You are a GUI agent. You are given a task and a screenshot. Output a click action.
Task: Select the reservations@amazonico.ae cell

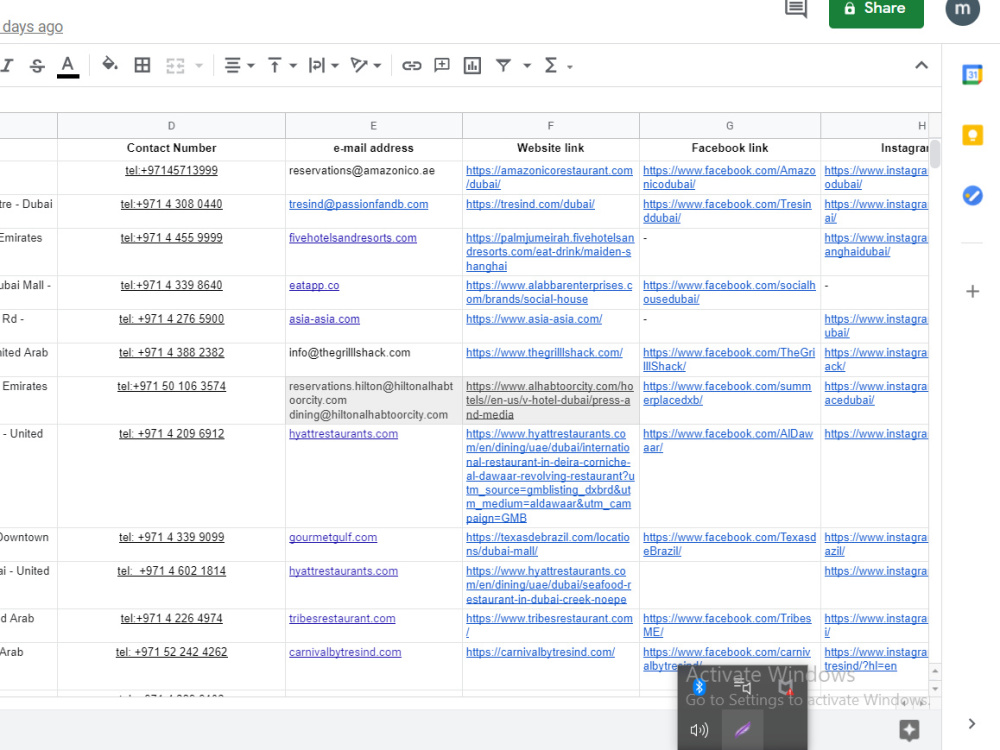tap(373, 177)
